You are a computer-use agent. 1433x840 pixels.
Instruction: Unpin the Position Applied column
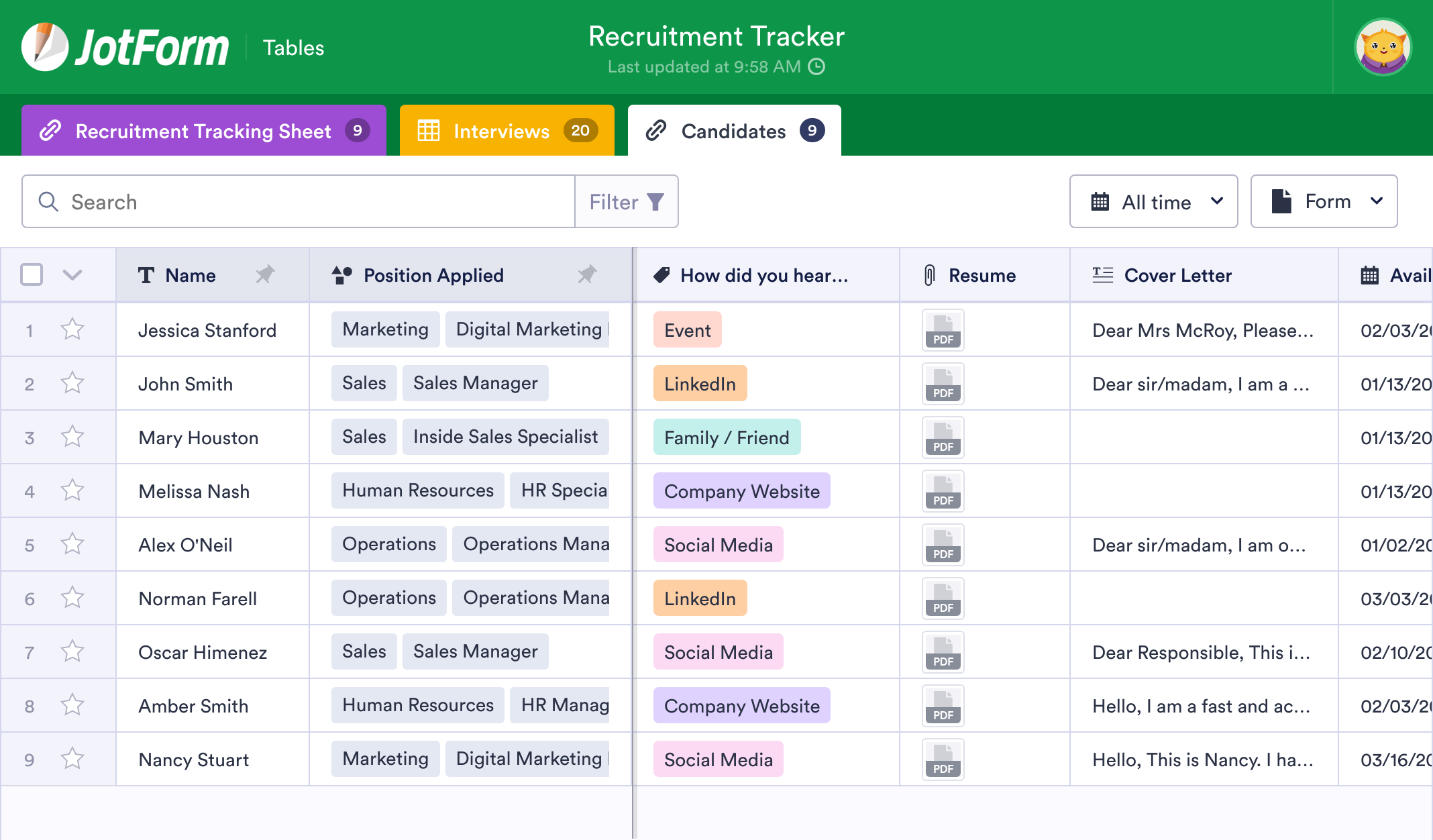click(587, 274)
